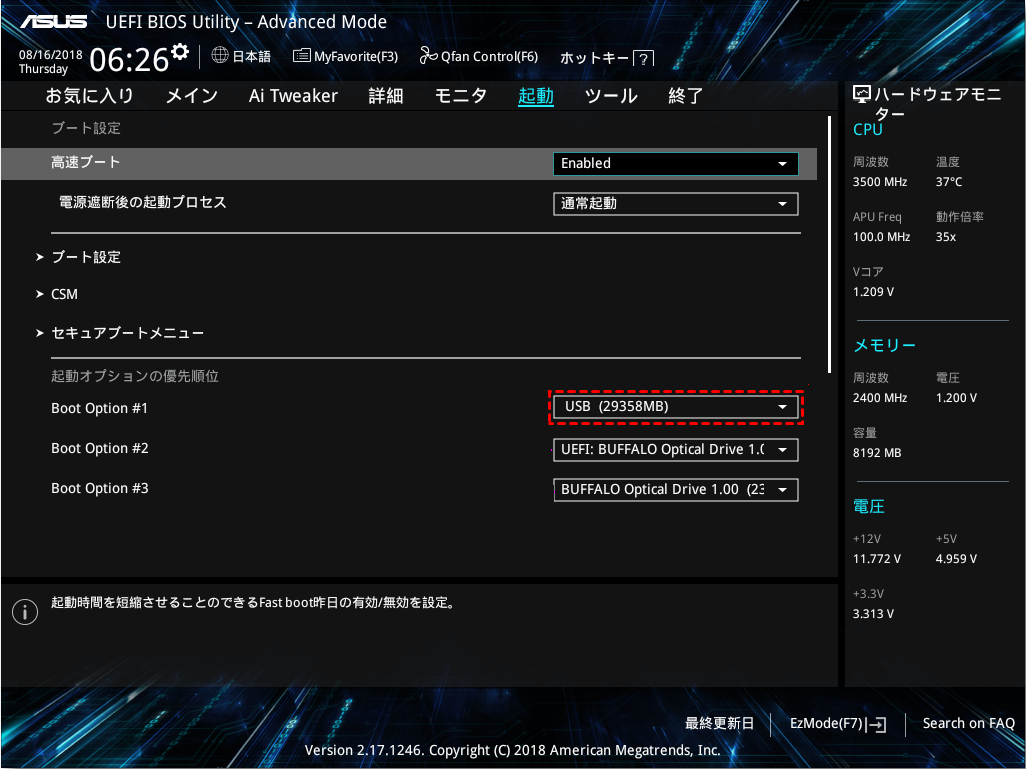Click the info icon beside help text
The image size is (1026, 769).
pyautogui.click(x=25, y=612)
